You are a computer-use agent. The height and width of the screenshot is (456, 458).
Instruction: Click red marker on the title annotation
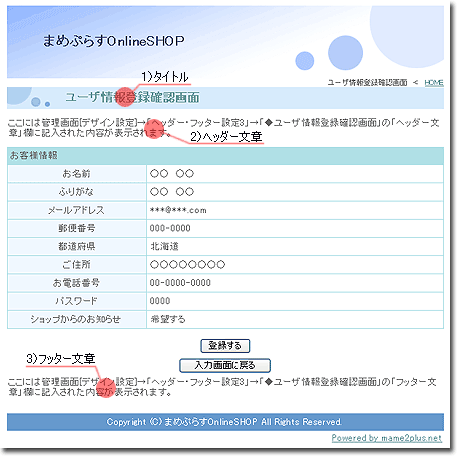tap(125, 97)
